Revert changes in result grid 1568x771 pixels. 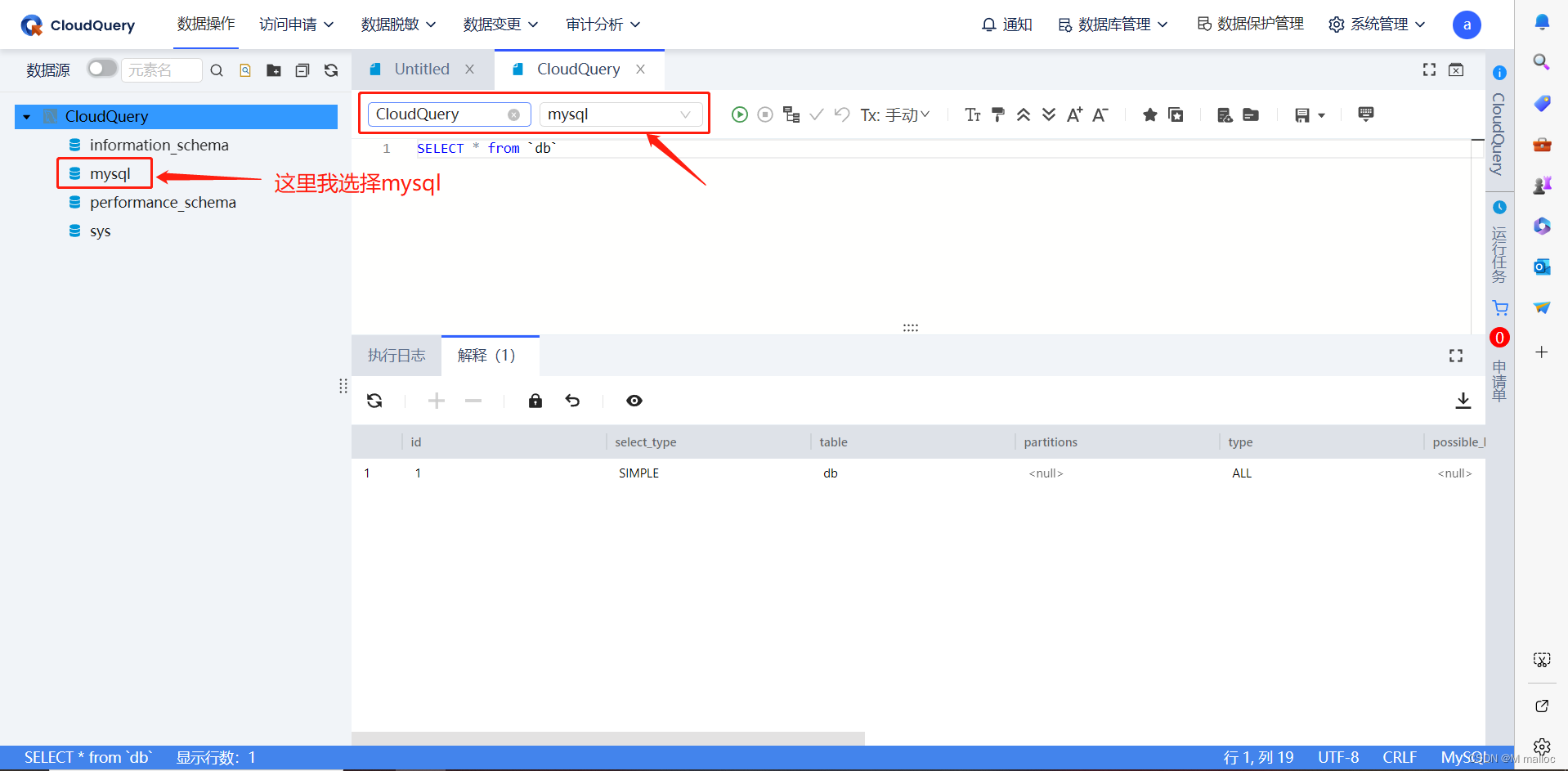point(572,401)
